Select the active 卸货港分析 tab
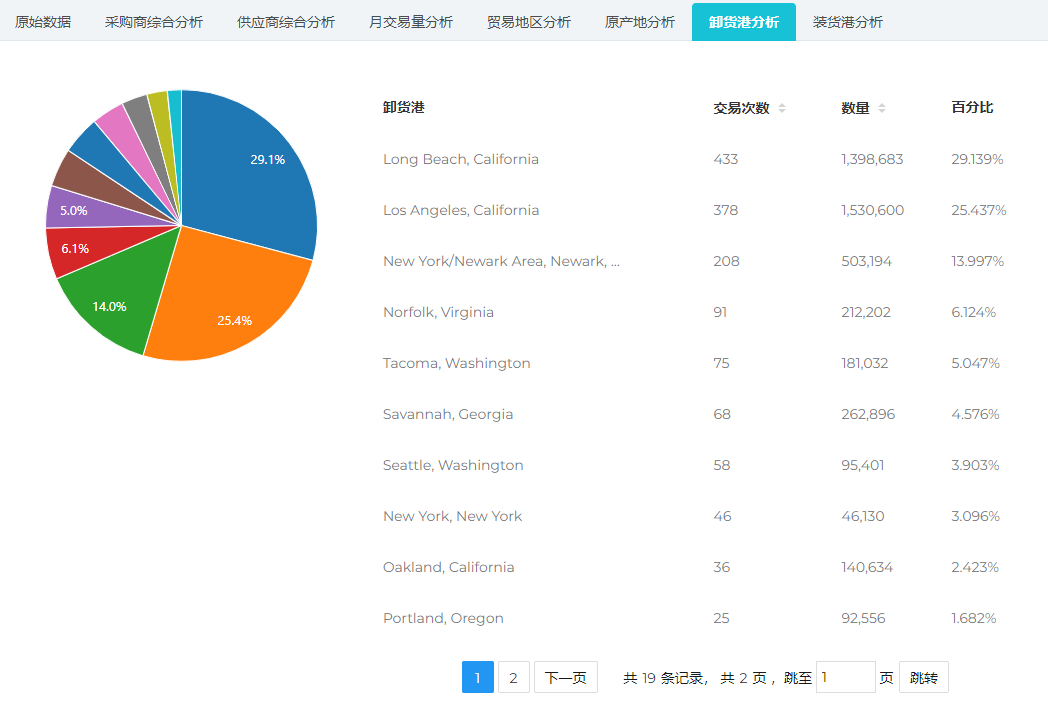The height and width of the screenshot is (715, 1048). pos(744,22)
